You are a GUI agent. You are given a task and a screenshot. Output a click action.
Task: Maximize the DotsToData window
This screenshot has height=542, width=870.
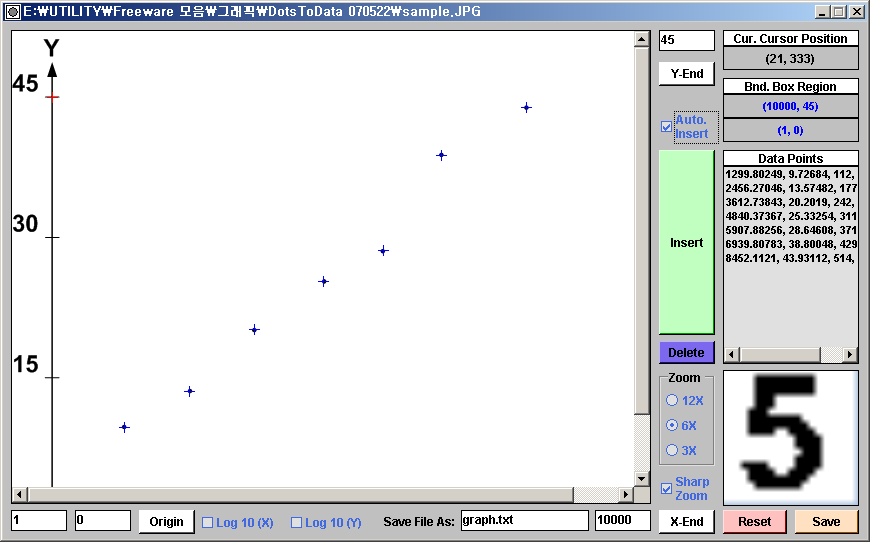(839, 12)
